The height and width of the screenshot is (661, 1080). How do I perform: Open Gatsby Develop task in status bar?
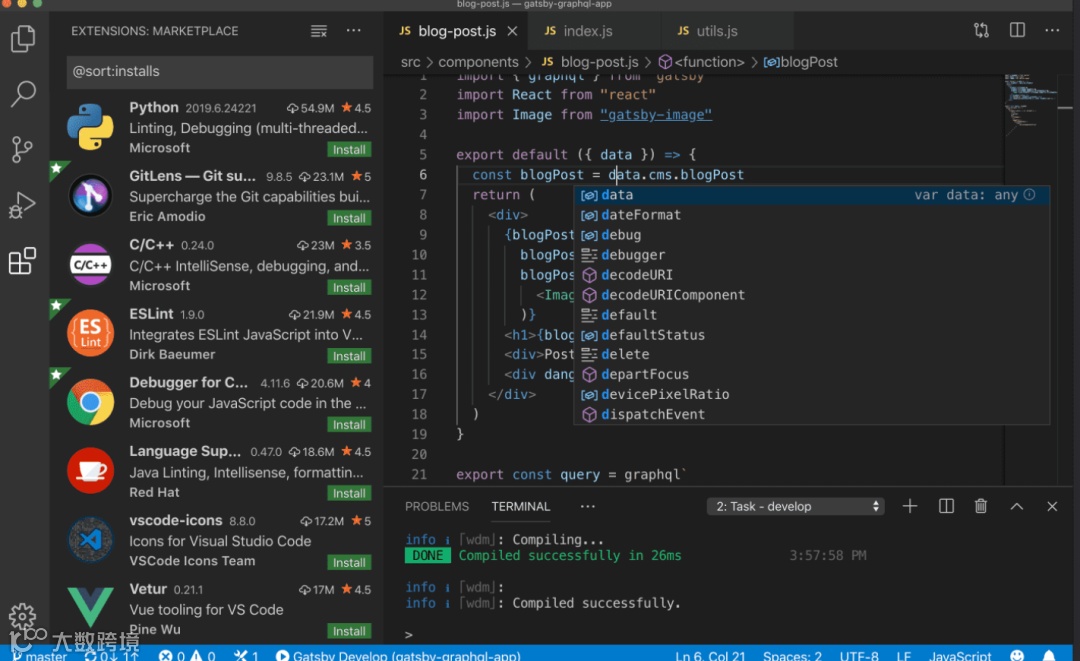[x=398, y=655]
